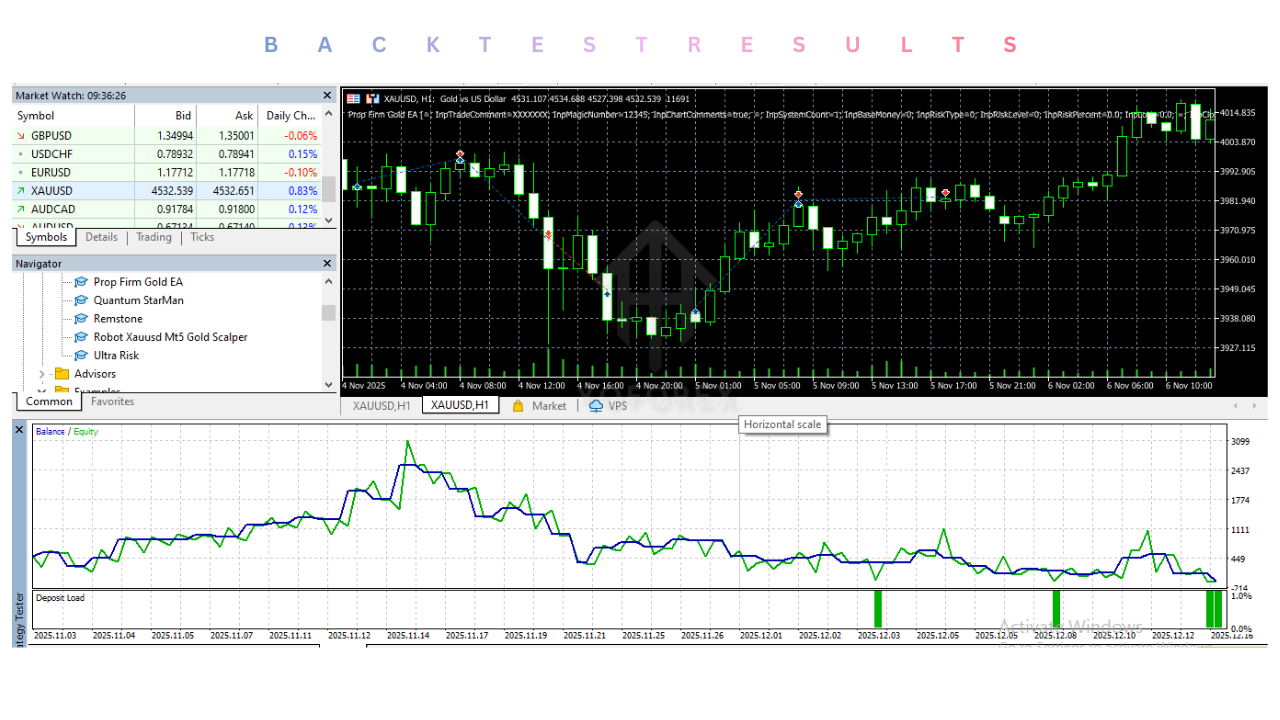This screenshot has width=1280, height=720.
Task: Click the Robot Xauusd Mt5 Gold Scalper icon
Action: coord(81,337)
